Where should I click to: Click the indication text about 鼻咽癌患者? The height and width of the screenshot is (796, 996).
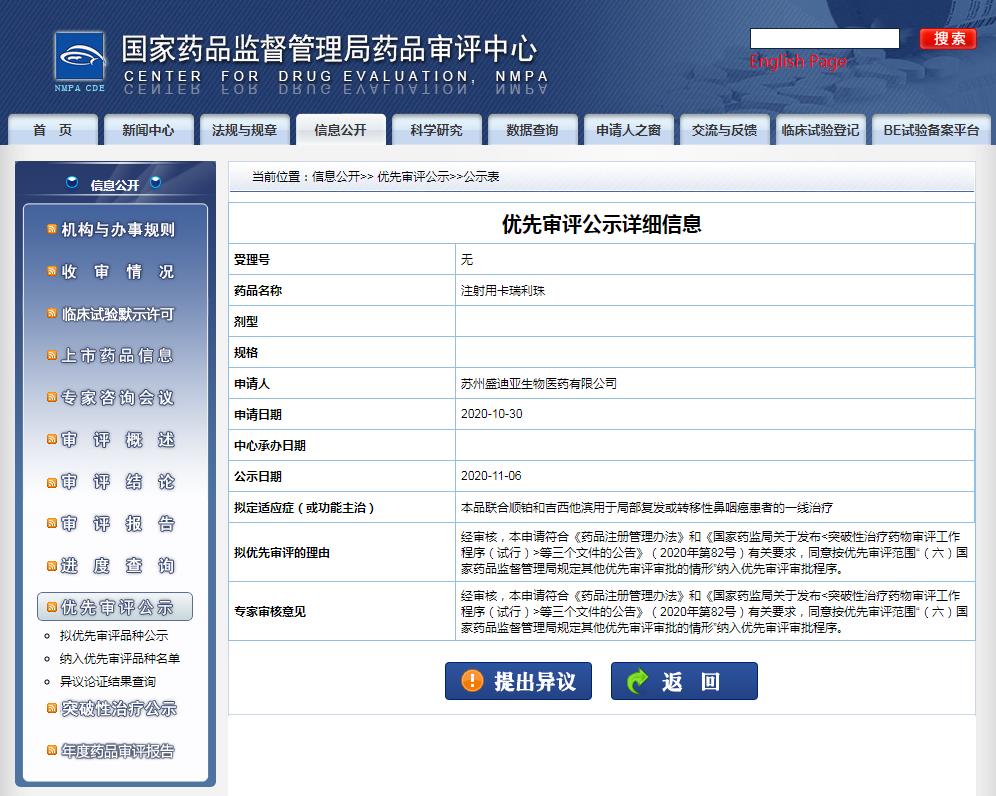(647, 508)
